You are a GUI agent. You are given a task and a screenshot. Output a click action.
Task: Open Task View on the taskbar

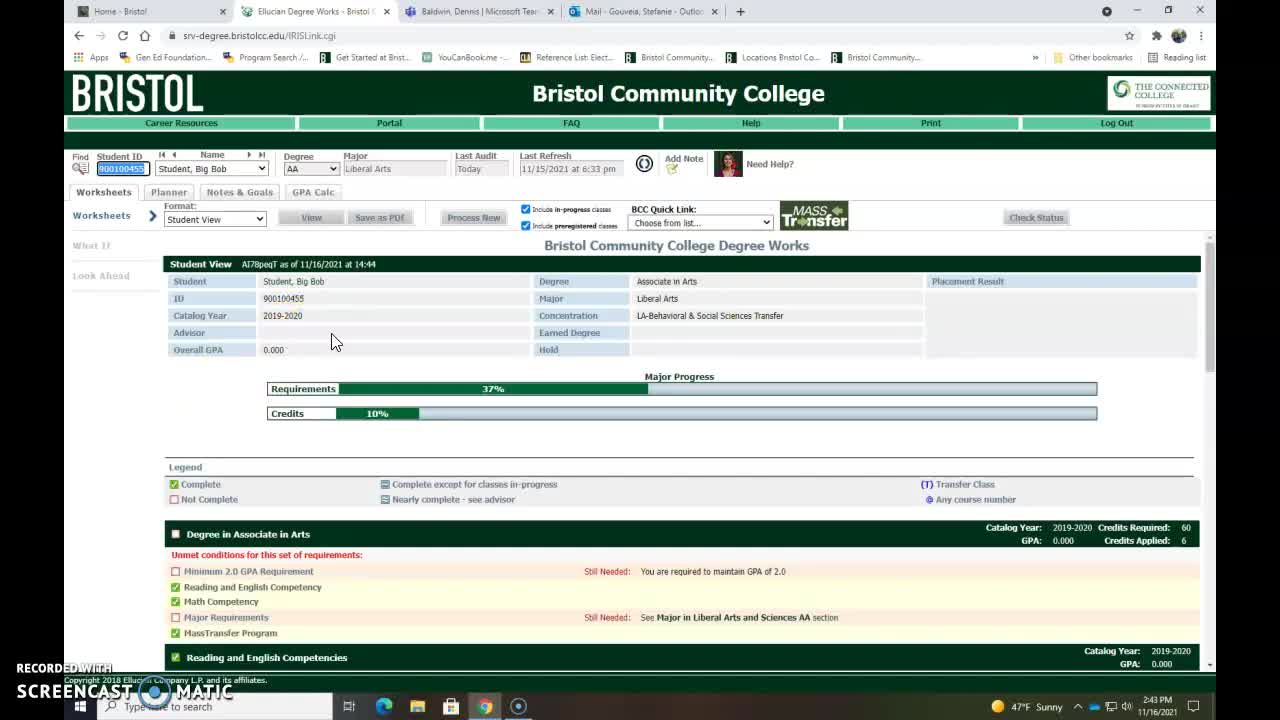[349, 706]
